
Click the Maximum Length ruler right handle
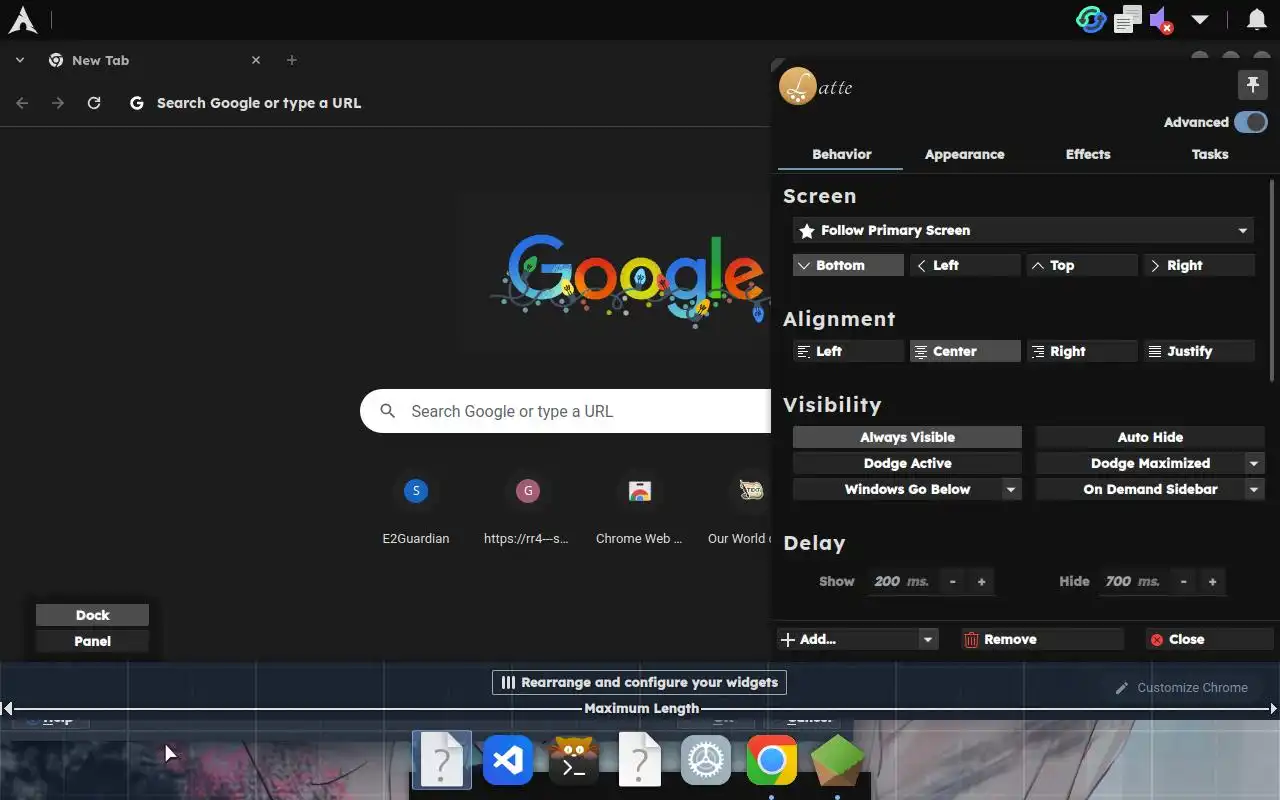coord(1273,708)
